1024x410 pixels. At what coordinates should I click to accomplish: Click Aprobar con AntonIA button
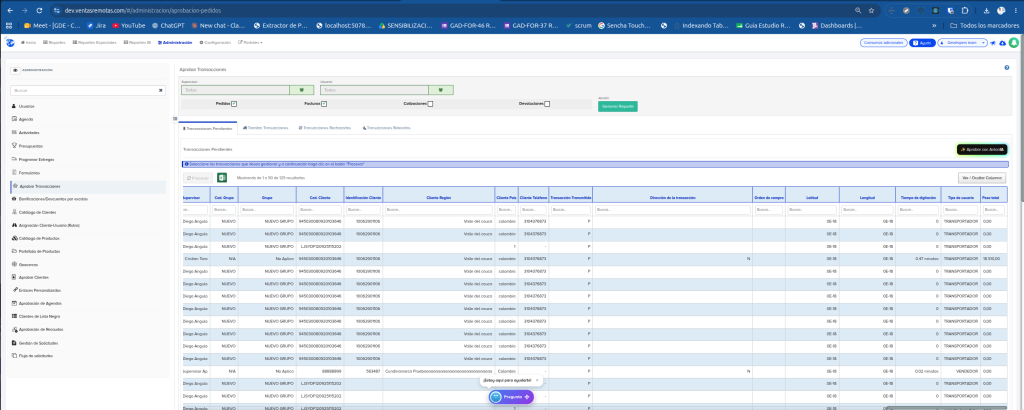click(x=982, y=150)
